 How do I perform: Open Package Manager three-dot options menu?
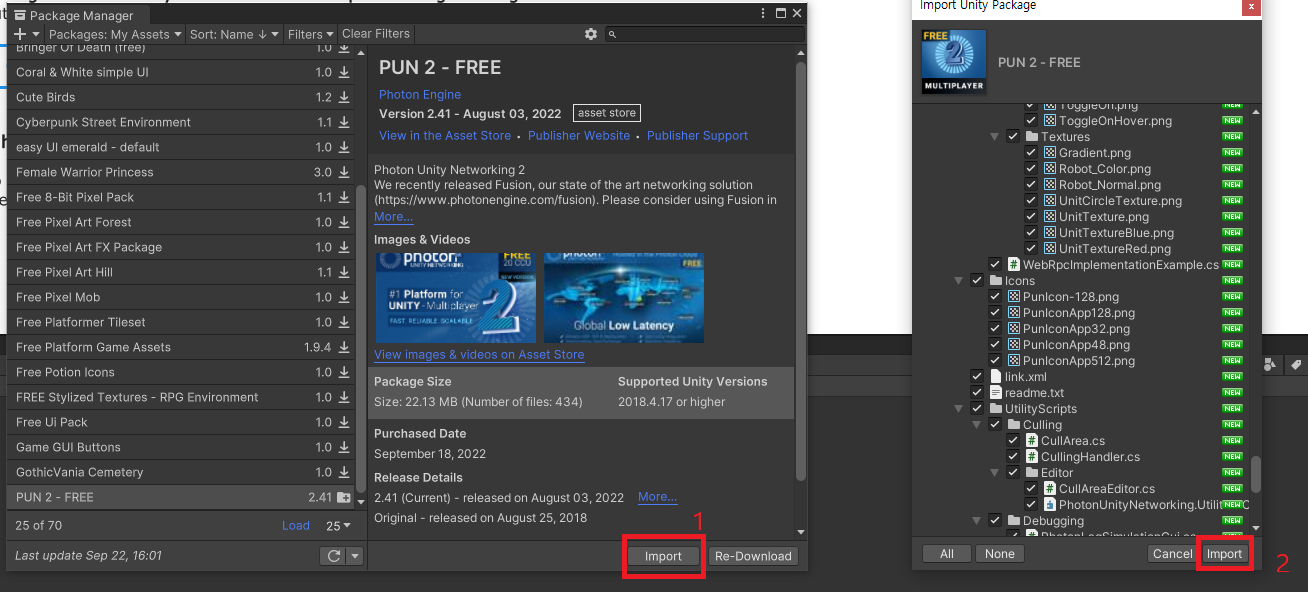764,14
